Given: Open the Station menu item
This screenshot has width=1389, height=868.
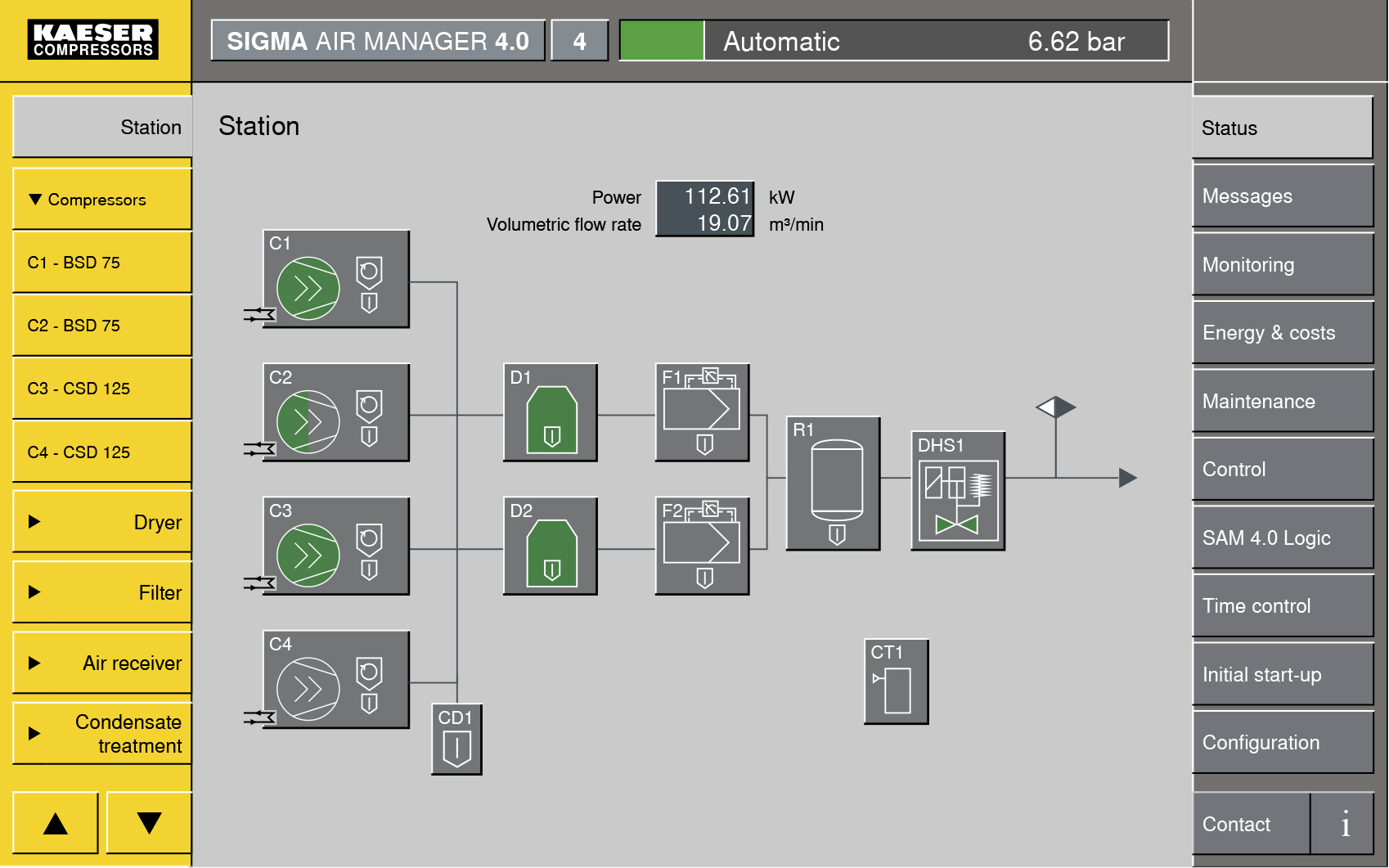Looking at the screenshot, I should (x=101, y=127).
